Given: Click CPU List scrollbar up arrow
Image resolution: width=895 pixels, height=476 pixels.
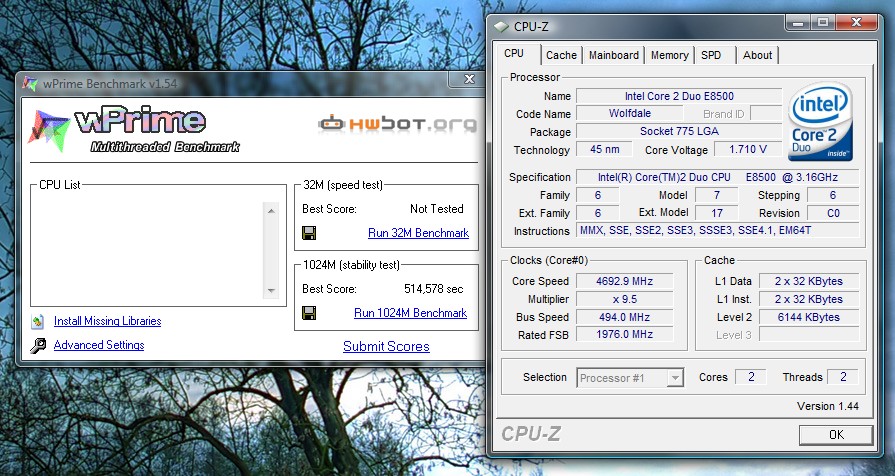Looking at the screenshot, I should [x=271, y=211].
